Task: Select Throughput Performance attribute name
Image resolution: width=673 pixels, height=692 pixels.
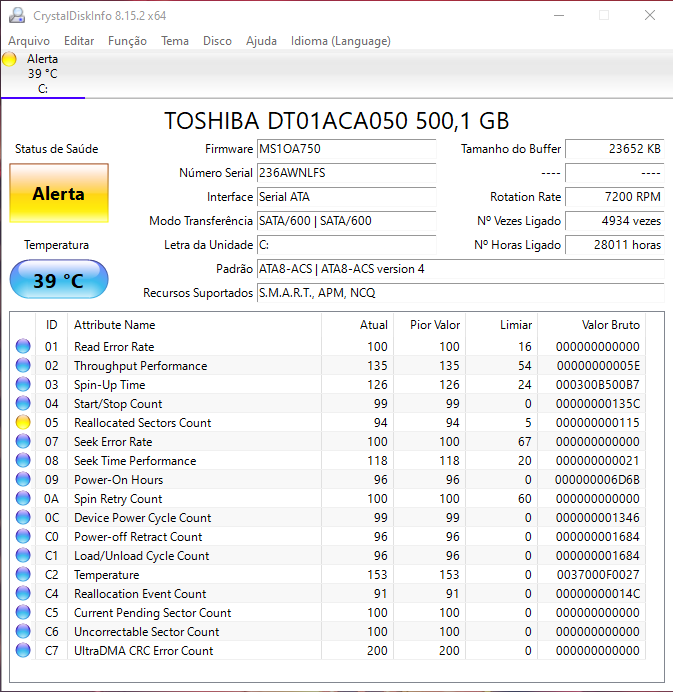Action: [x=140, y=366]
